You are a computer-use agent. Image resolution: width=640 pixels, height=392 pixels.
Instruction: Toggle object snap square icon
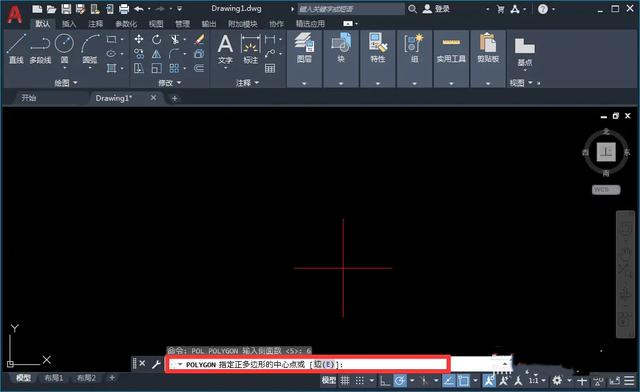click(464, 381)
